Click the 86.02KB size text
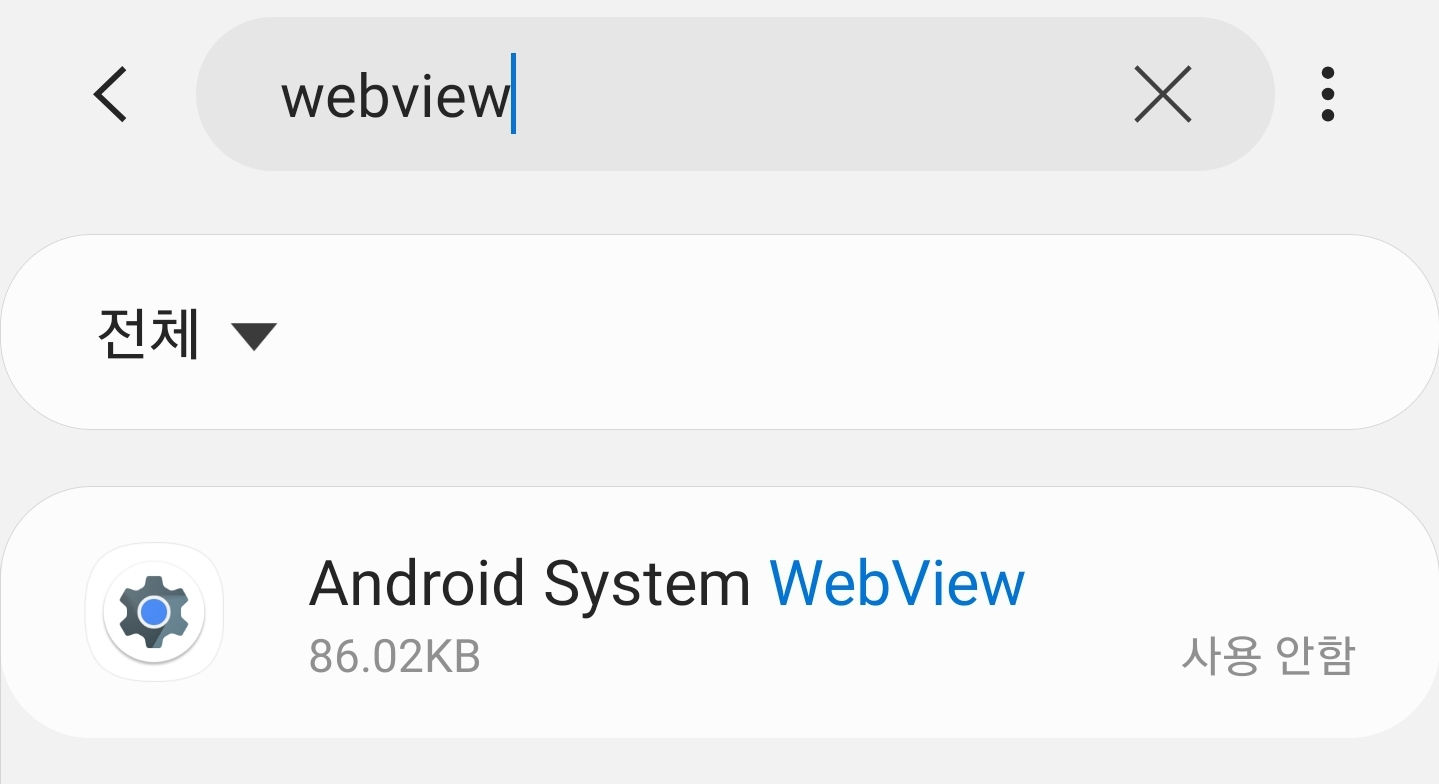Viewport: 1439px width, 784px height. pos(394,657)
